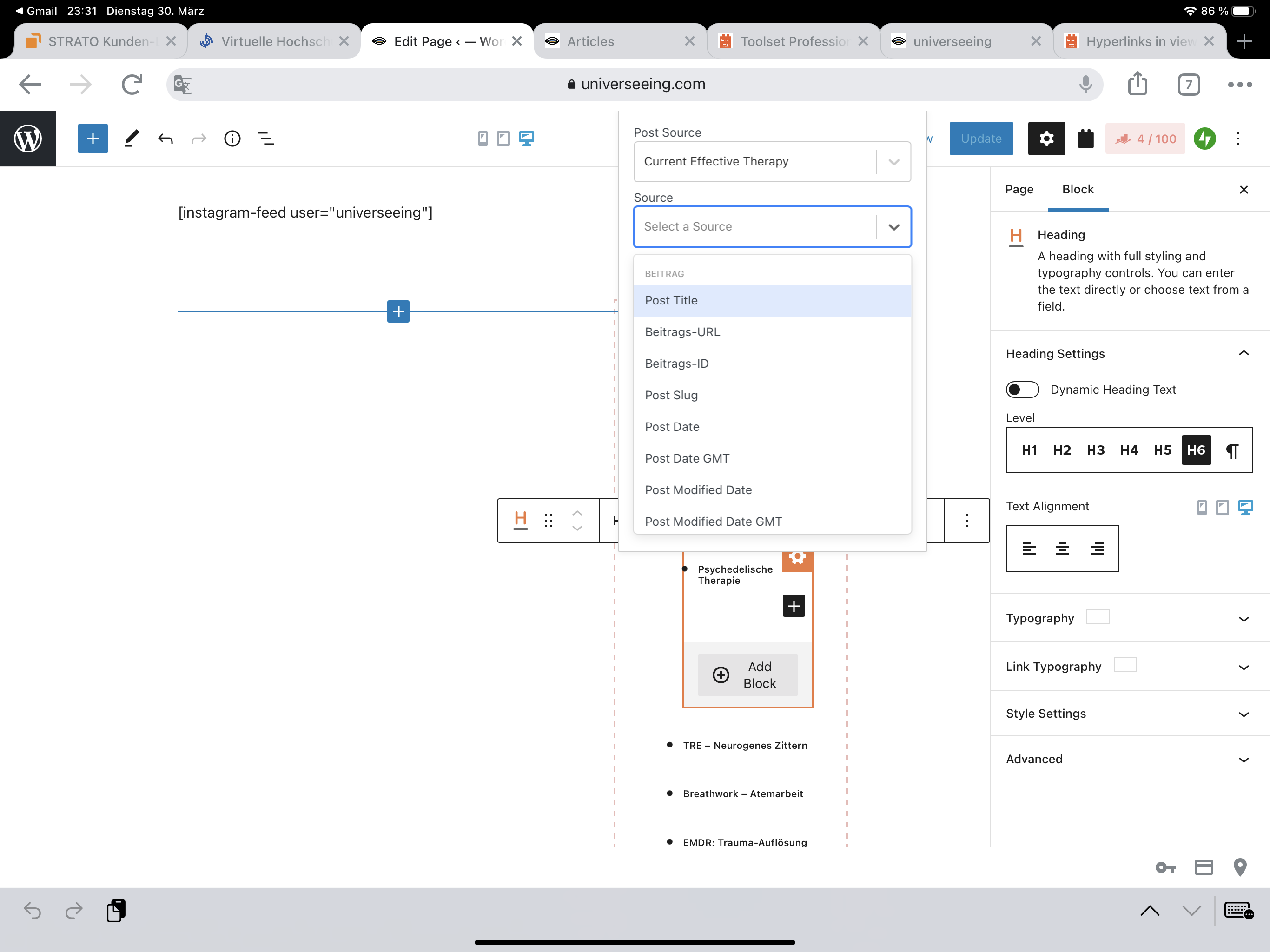
Task: Open editor more options kebab menu
Action: point(1238,139)
